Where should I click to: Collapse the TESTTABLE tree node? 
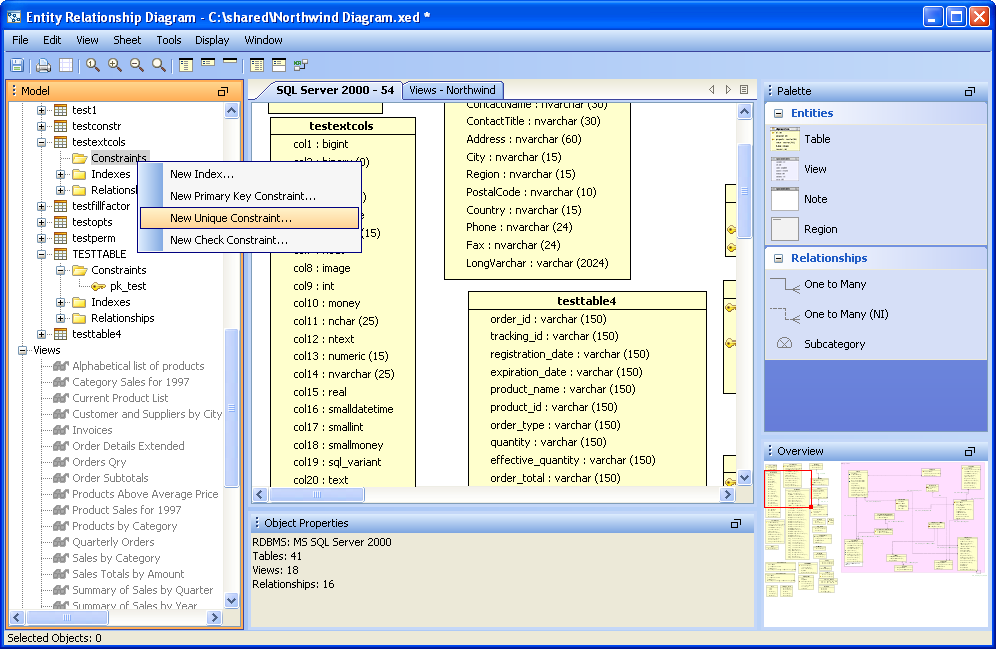point(42,254)
